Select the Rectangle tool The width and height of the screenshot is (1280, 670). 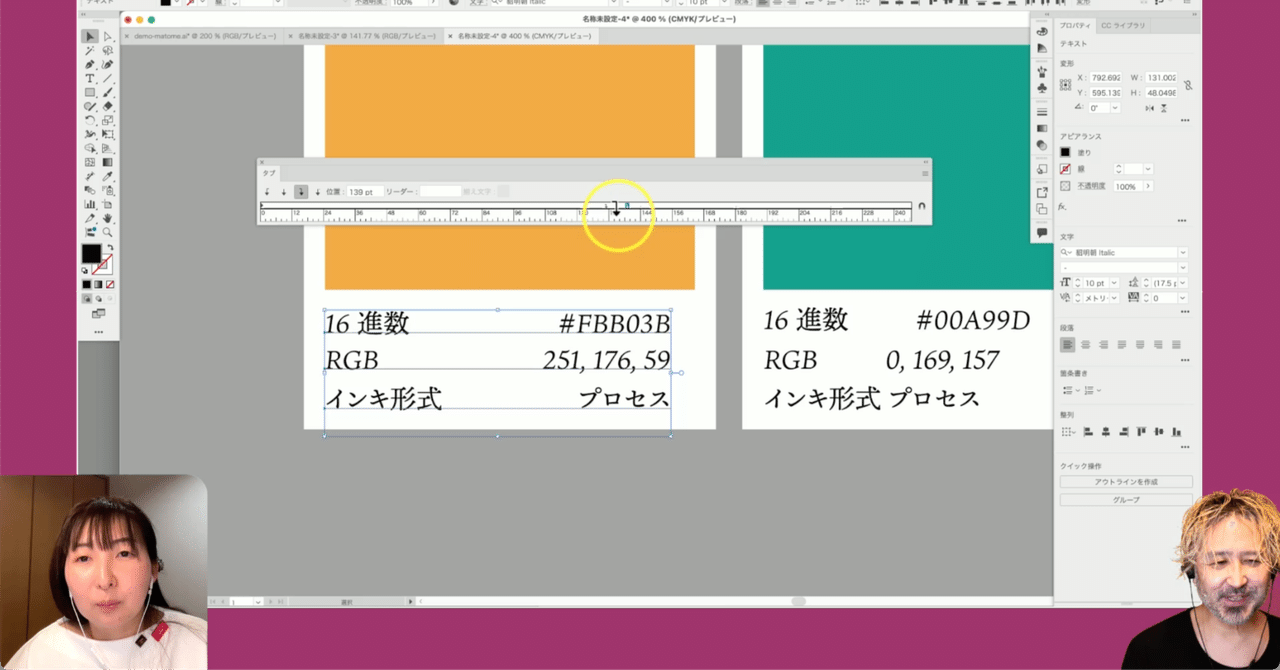89,92
